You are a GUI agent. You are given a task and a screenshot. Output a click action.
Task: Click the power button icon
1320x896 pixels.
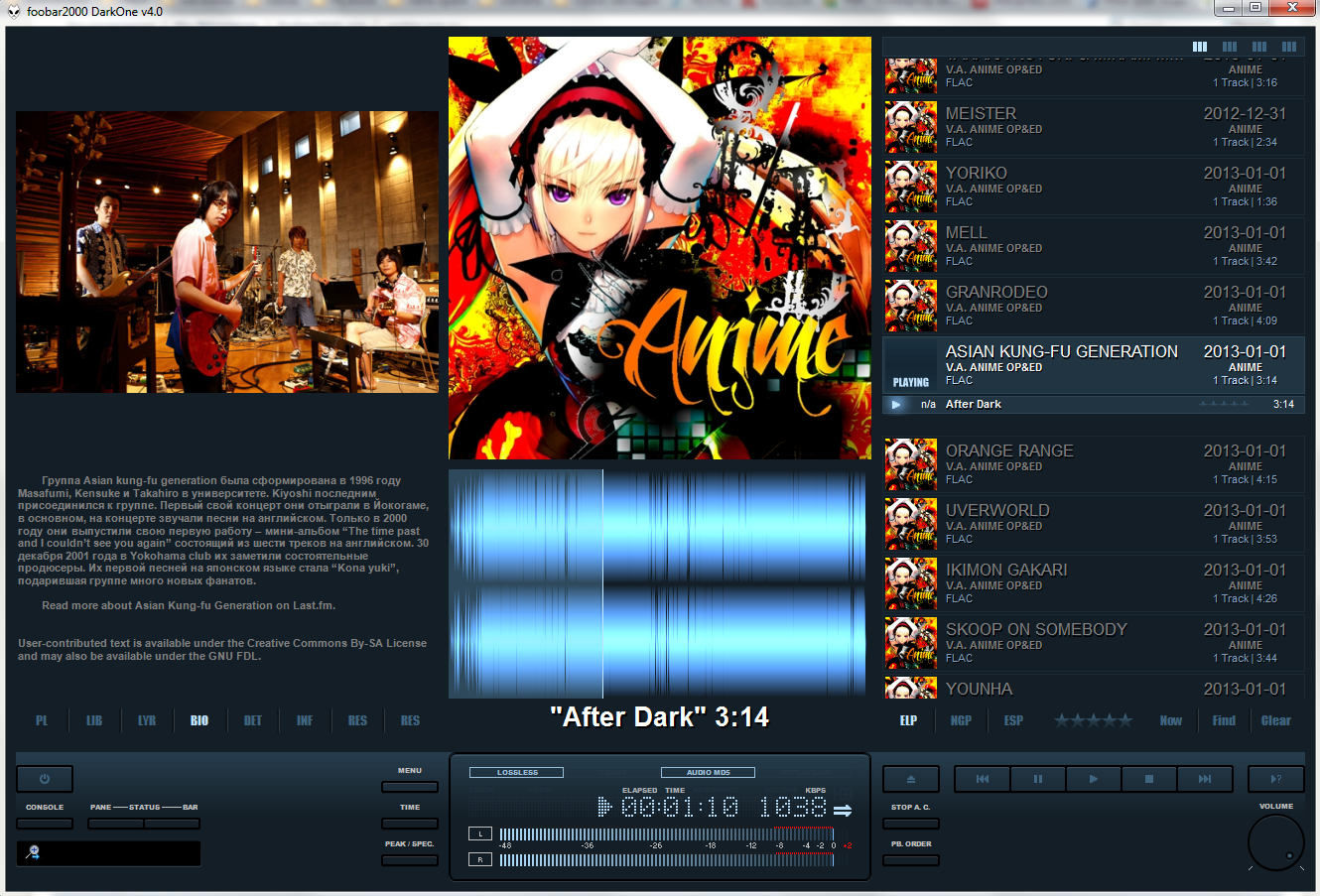pyautogui.click(x=45, y=779)
